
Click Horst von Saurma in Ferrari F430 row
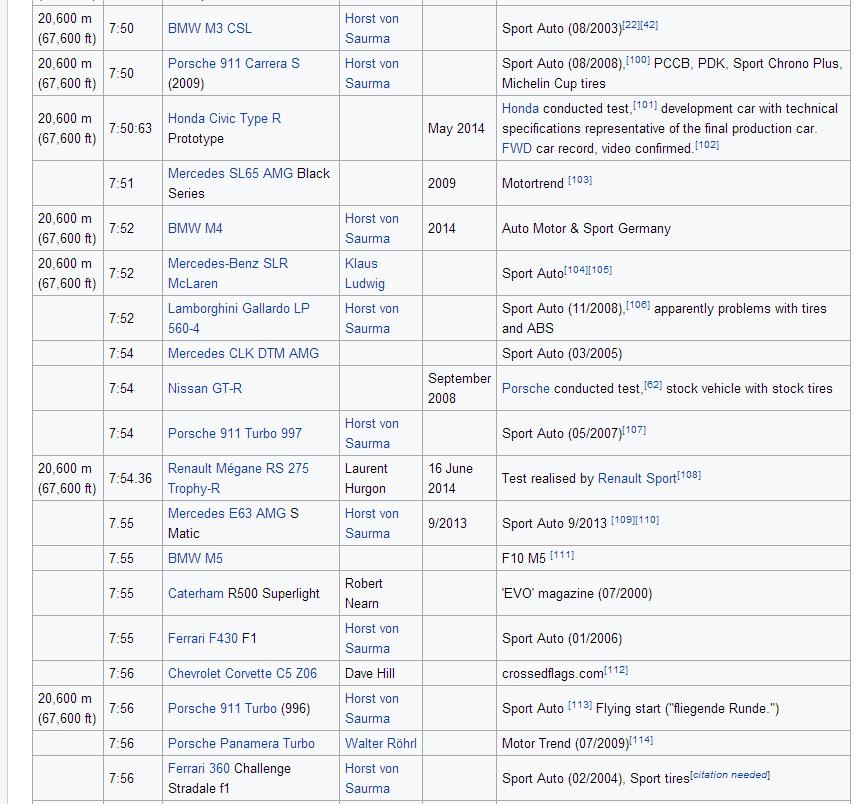click(x=372, y=638)
